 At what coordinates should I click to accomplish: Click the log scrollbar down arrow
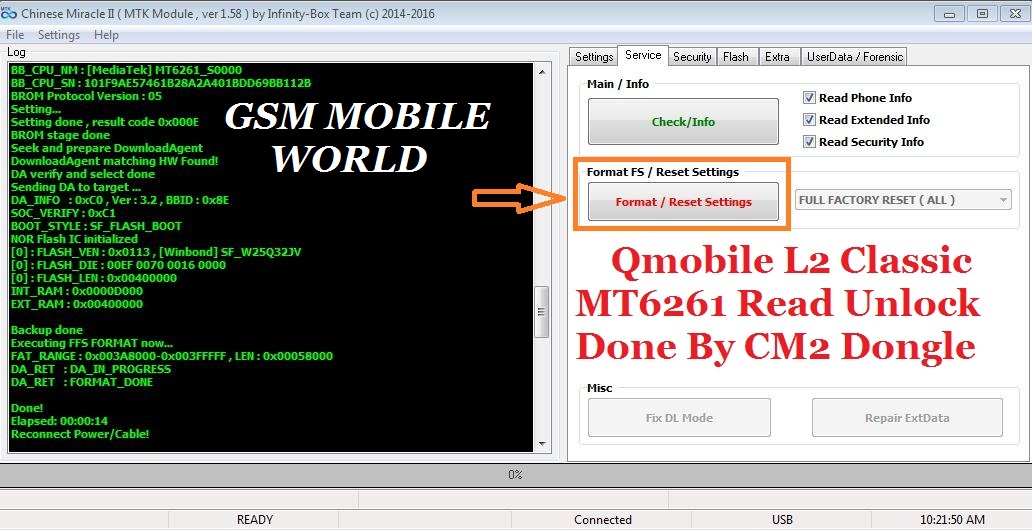click(541, 444)
